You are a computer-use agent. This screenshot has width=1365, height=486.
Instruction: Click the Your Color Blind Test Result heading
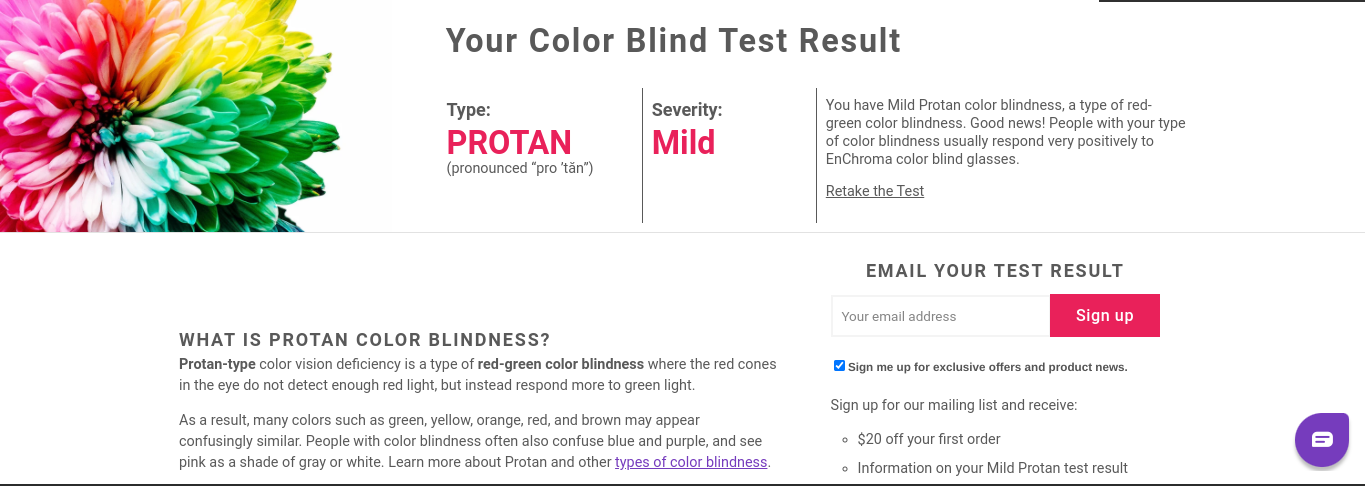(x=673, y=41)
